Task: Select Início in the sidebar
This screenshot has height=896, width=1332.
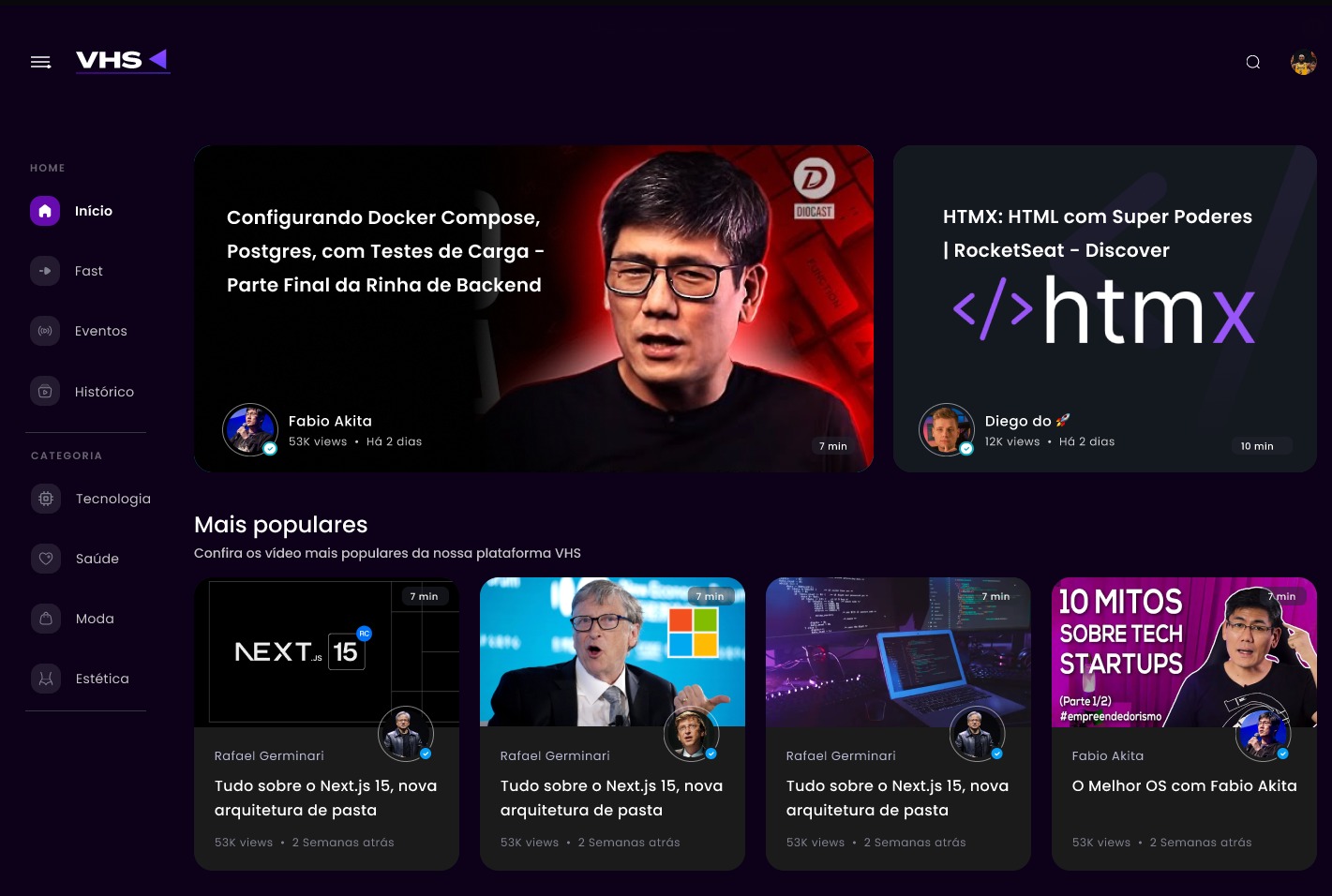Action: 94,211
